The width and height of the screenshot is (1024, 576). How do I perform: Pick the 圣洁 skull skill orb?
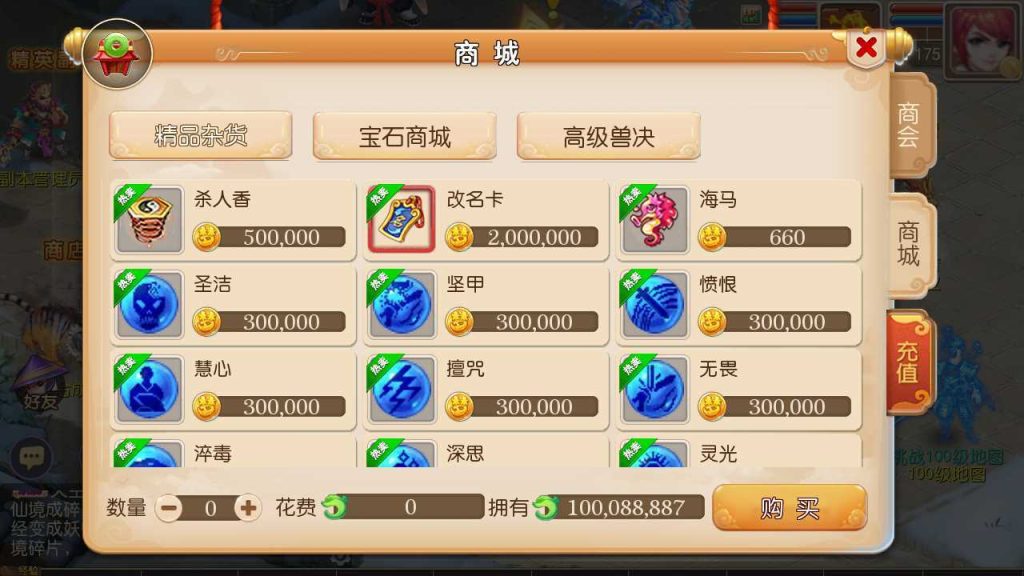point(150,305)
